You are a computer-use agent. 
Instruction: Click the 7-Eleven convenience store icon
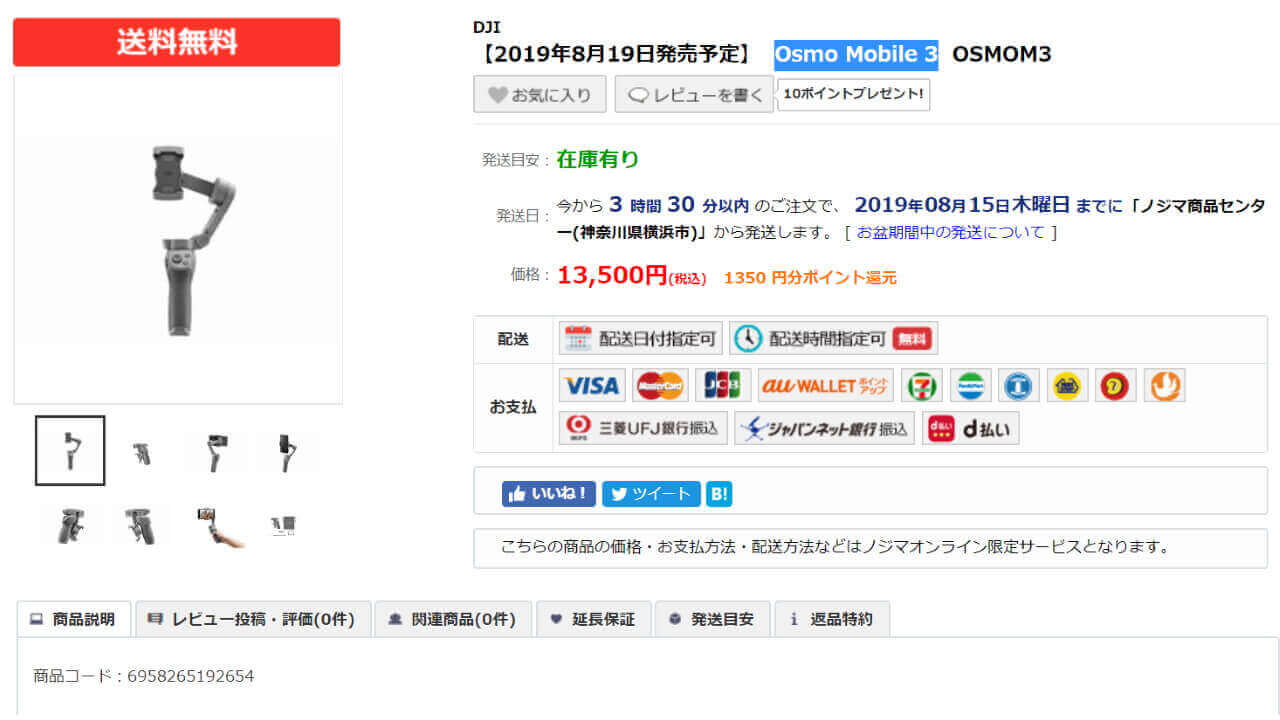[x=921, y=385]
